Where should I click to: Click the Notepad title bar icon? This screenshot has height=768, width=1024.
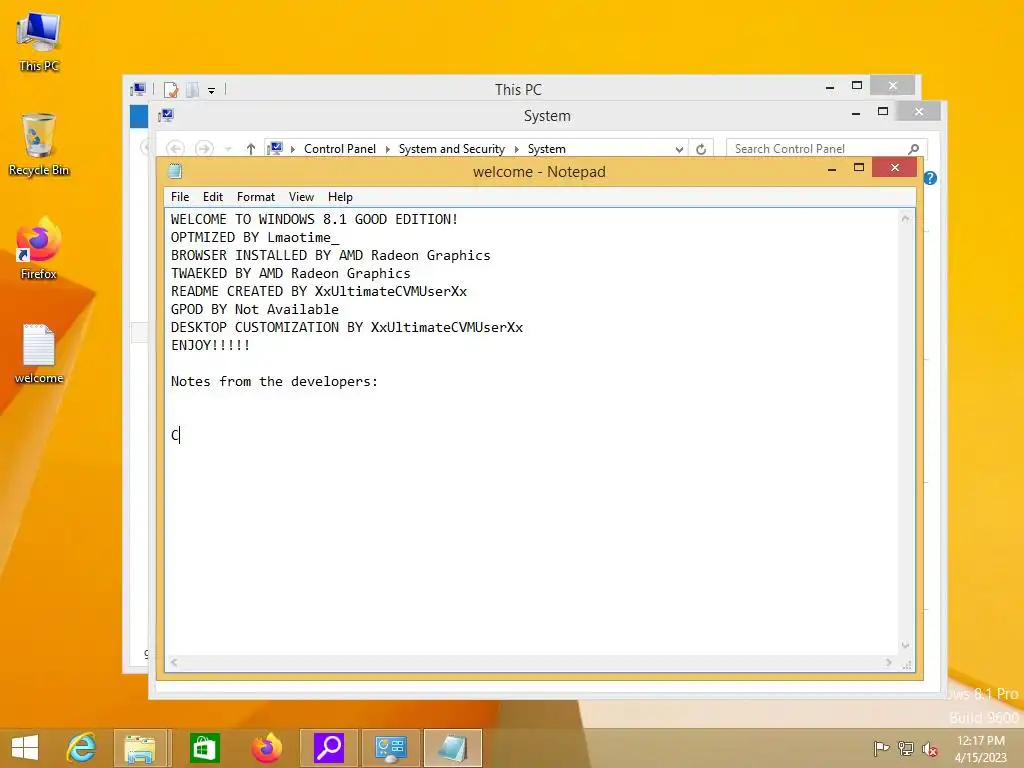point(175,171)
